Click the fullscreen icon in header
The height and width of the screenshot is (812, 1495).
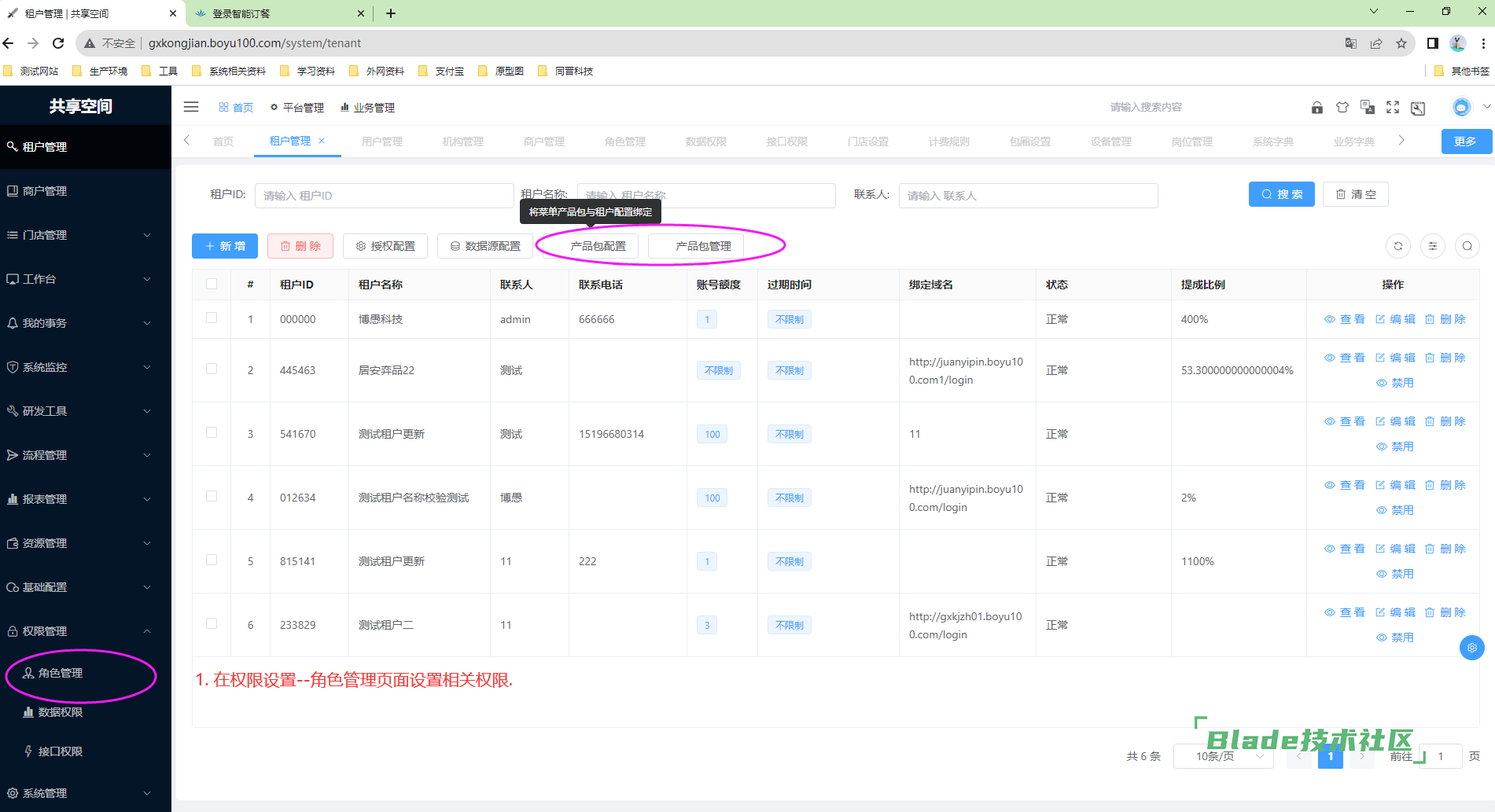1393,108
